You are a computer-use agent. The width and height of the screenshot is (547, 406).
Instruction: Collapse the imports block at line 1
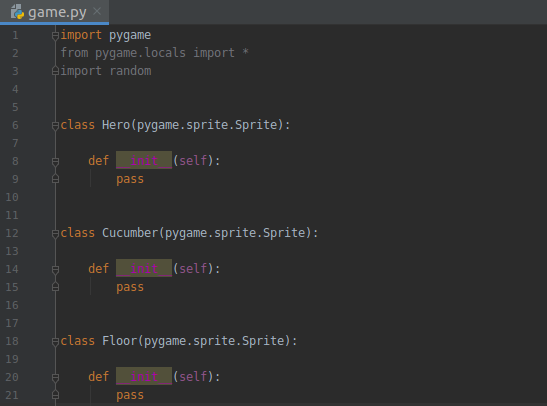pyautogui.click(x=55, y=36)
